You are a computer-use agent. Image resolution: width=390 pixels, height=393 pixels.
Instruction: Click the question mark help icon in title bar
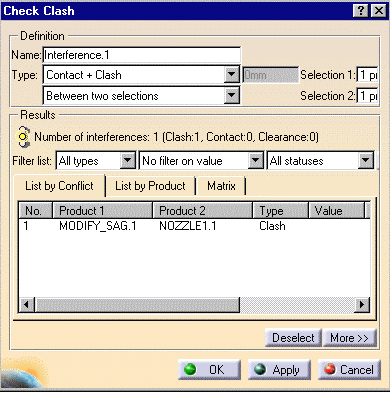click(x=361, y=11)
